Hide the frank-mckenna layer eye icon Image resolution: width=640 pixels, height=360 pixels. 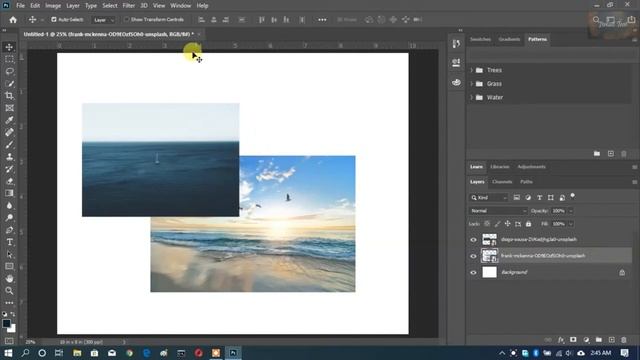pyautogui.click(x=473, y=256)
